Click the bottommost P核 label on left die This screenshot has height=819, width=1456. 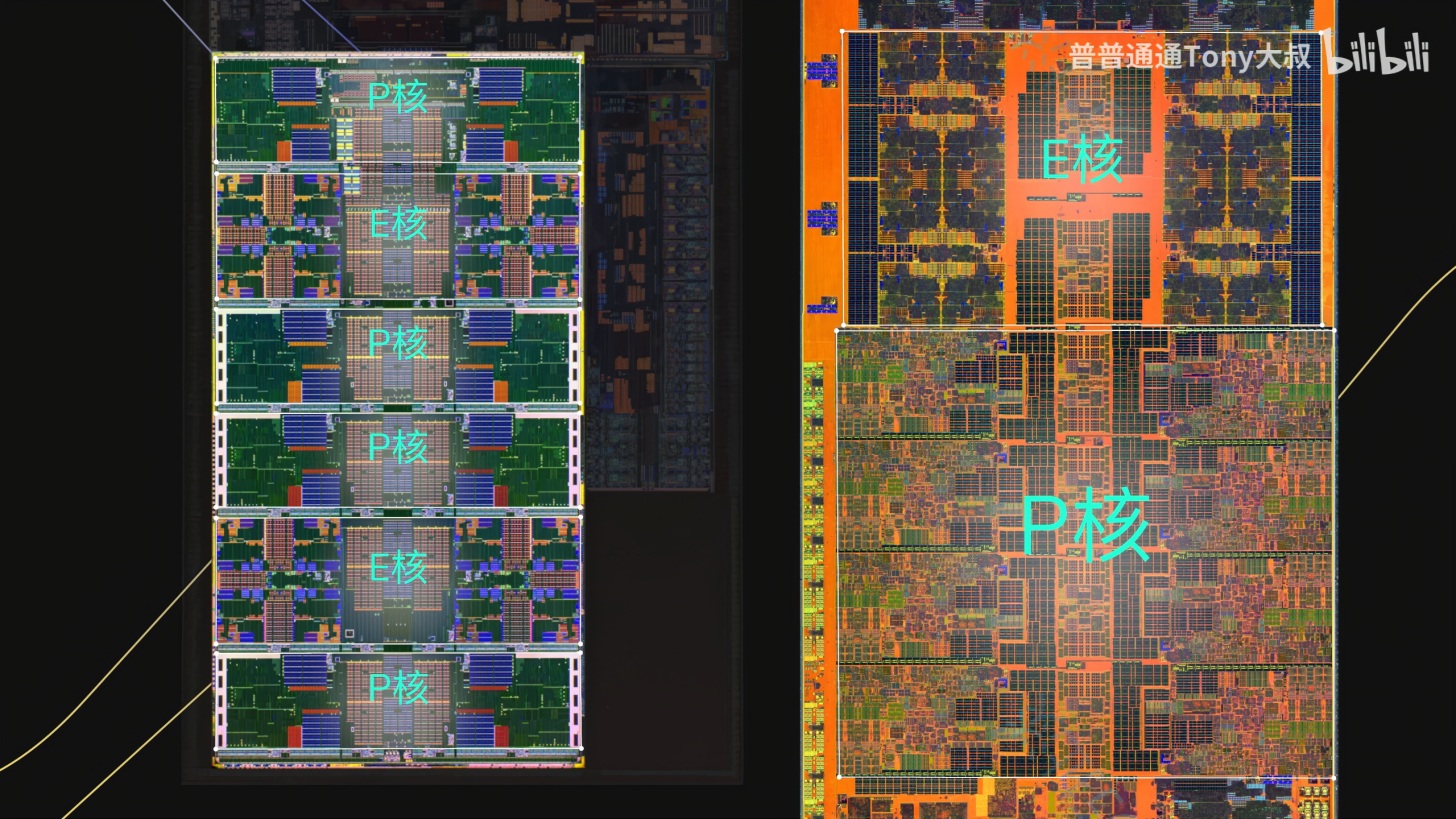coord(397,687)
